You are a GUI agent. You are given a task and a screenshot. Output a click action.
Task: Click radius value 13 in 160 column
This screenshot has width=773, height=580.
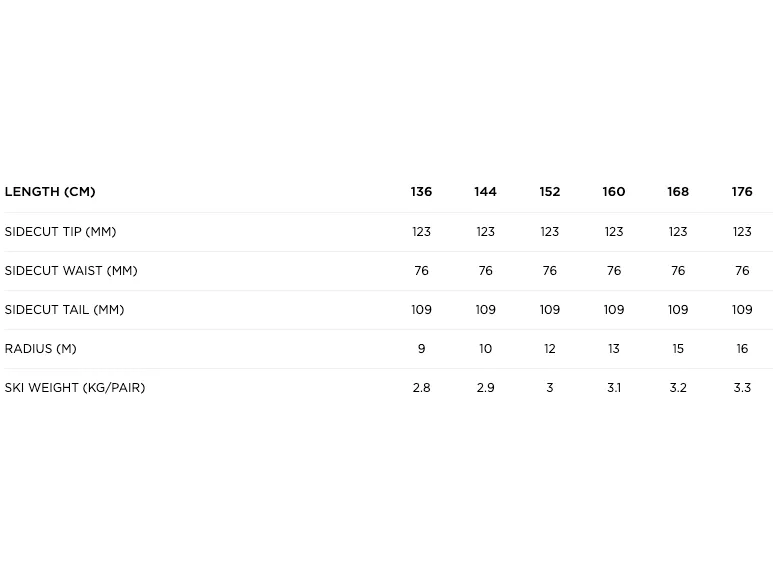[x=614, y=348]
